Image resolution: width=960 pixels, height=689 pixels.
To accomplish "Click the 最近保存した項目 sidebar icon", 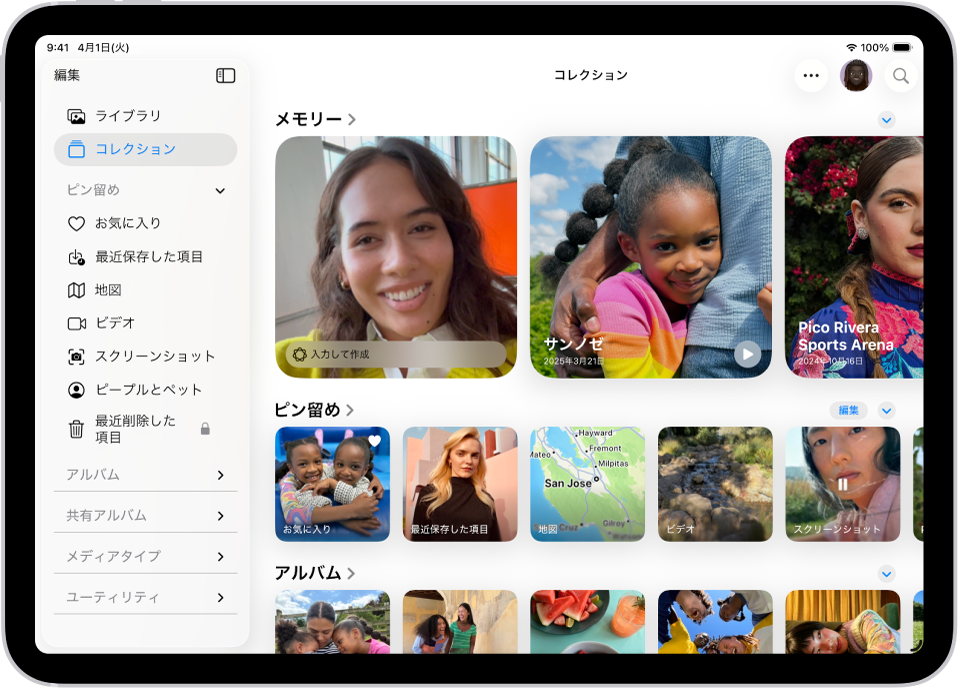I will click(x=77, y=256).
